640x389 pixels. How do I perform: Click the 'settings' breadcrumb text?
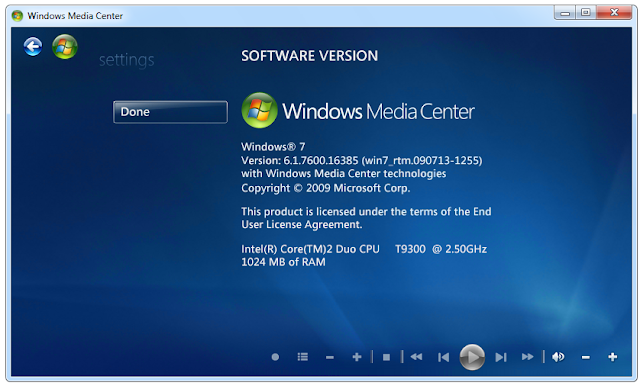[x=127, y=60]
